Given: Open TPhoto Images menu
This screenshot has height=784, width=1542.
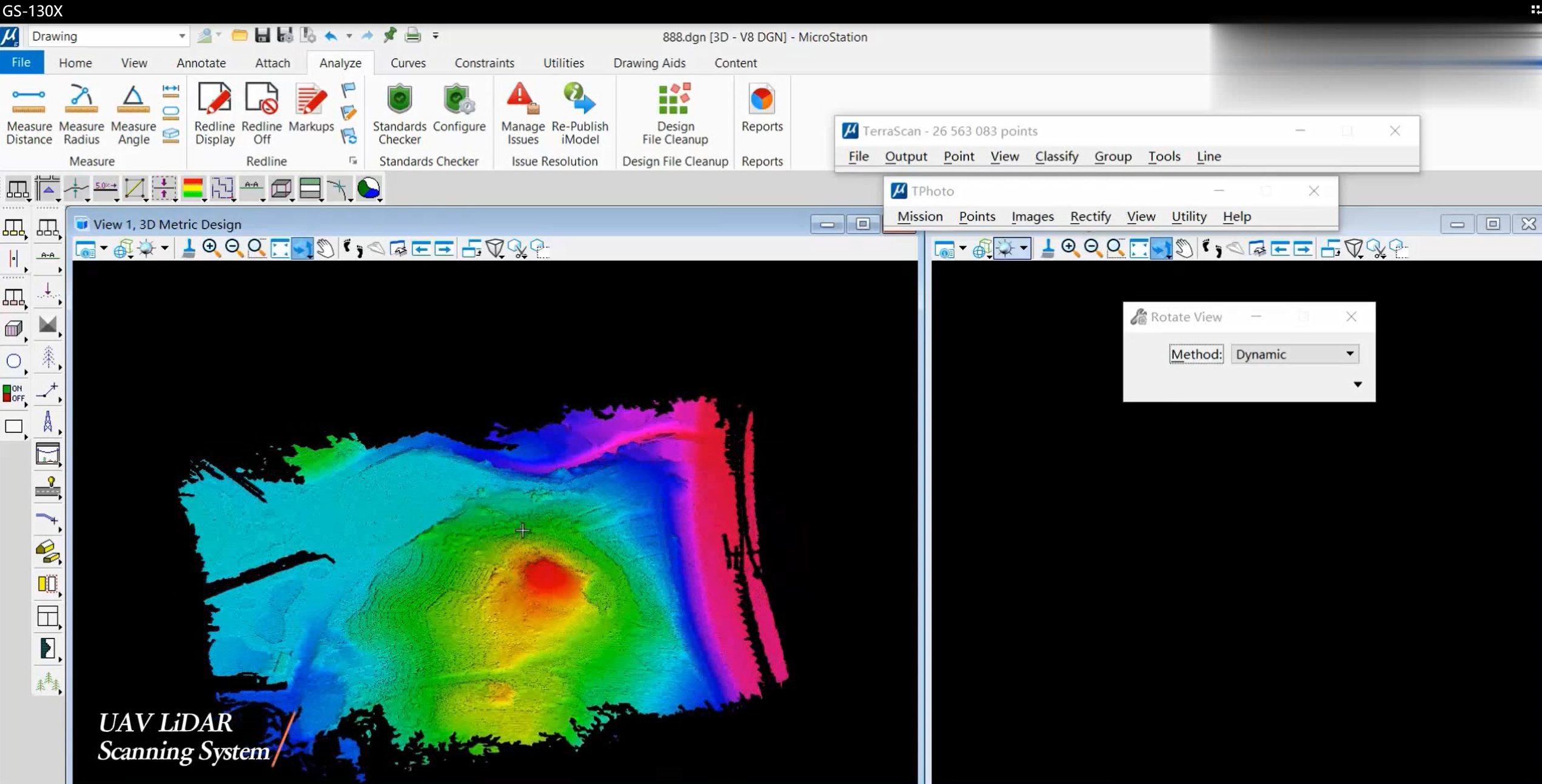Looking at the screenshot, I should coord(1033,216).
